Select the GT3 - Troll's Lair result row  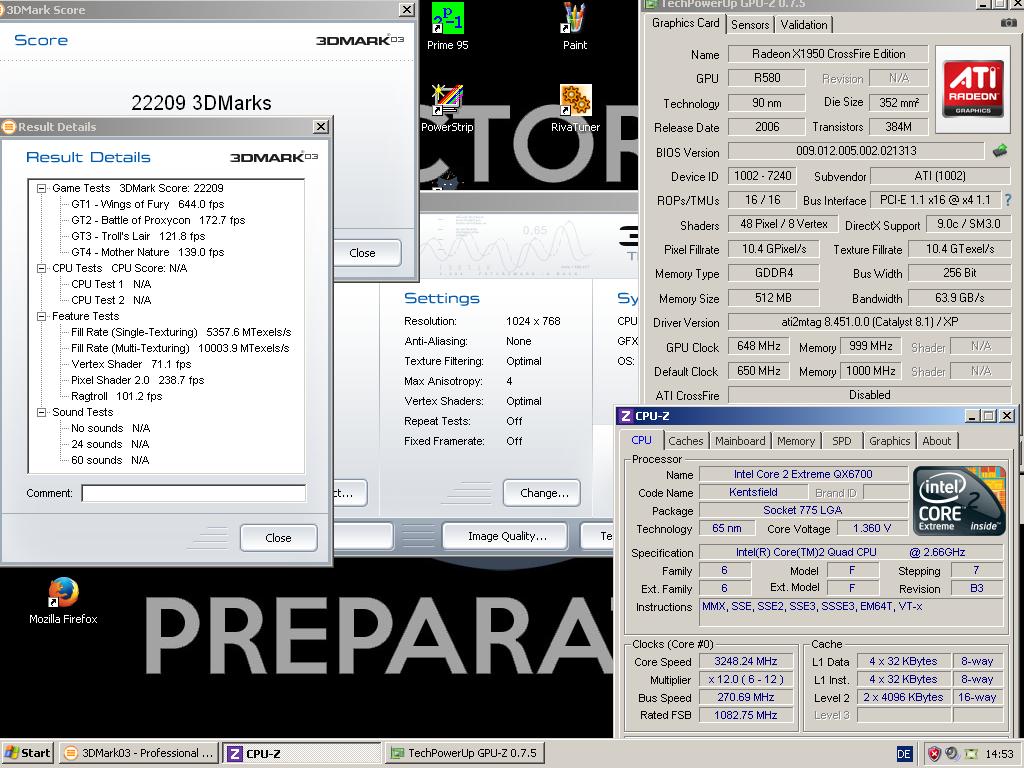138,236
